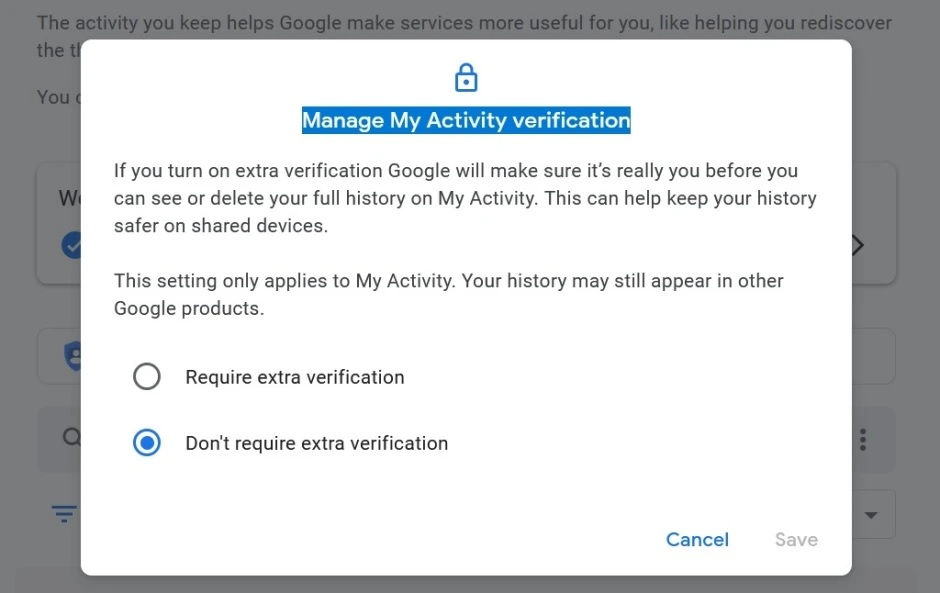The image size is (940, 593).
Task: Click the "Require extra verification" label text
Action: [295, 377]
